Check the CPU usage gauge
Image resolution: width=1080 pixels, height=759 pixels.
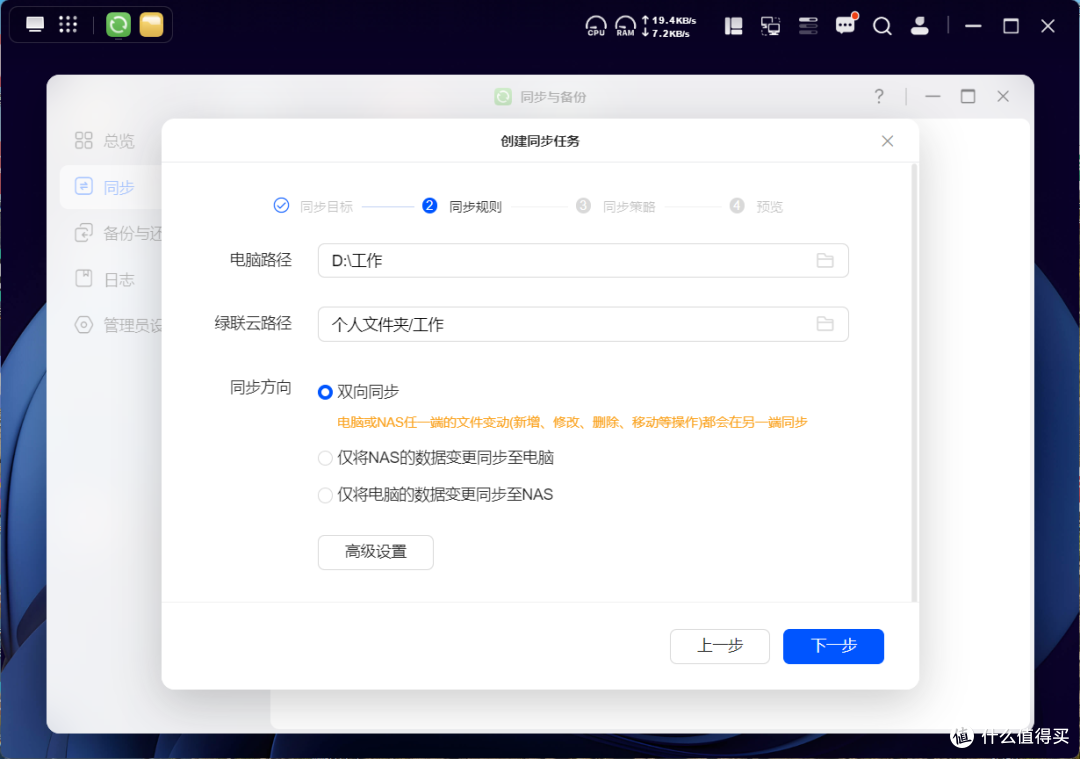coord(596,26)
